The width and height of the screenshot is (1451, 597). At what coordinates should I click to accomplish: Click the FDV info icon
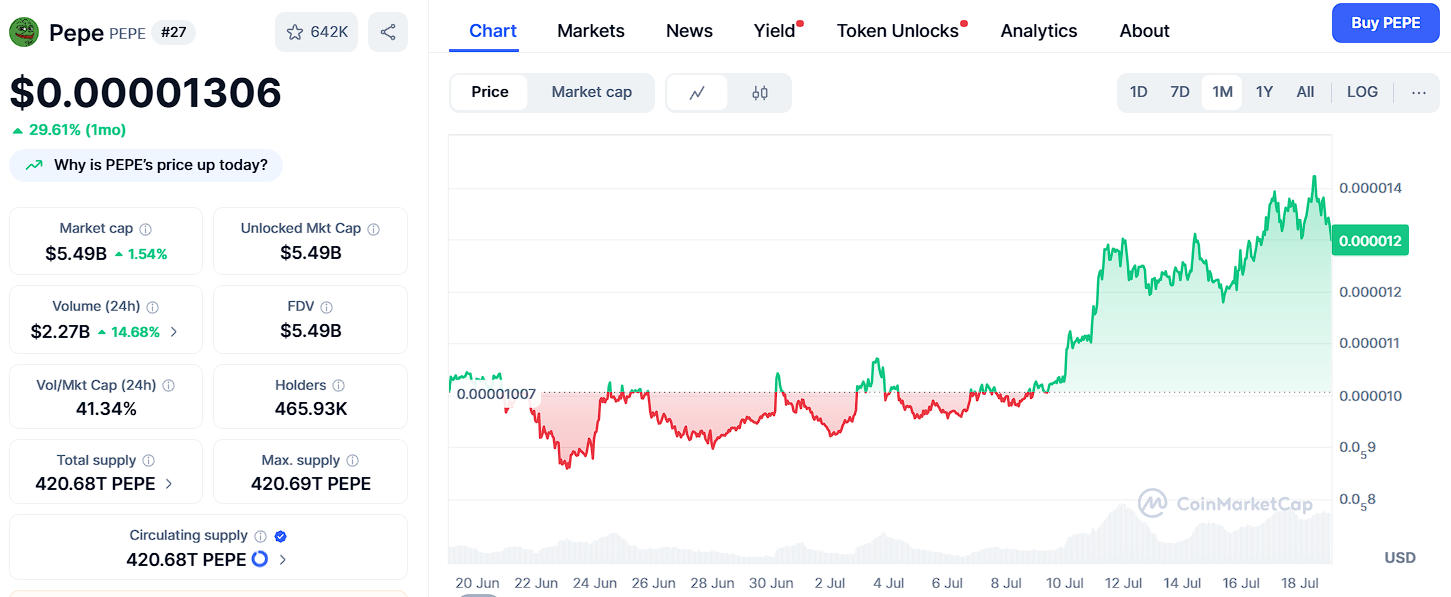click(327, 307)
